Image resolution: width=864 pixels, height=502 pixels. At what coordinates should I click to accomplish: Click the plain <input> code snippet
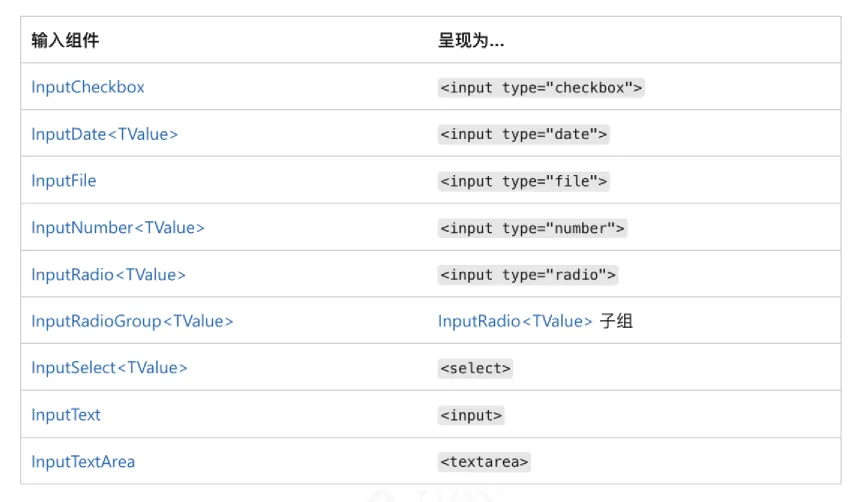pyautogui.click(x=471, y=415)
